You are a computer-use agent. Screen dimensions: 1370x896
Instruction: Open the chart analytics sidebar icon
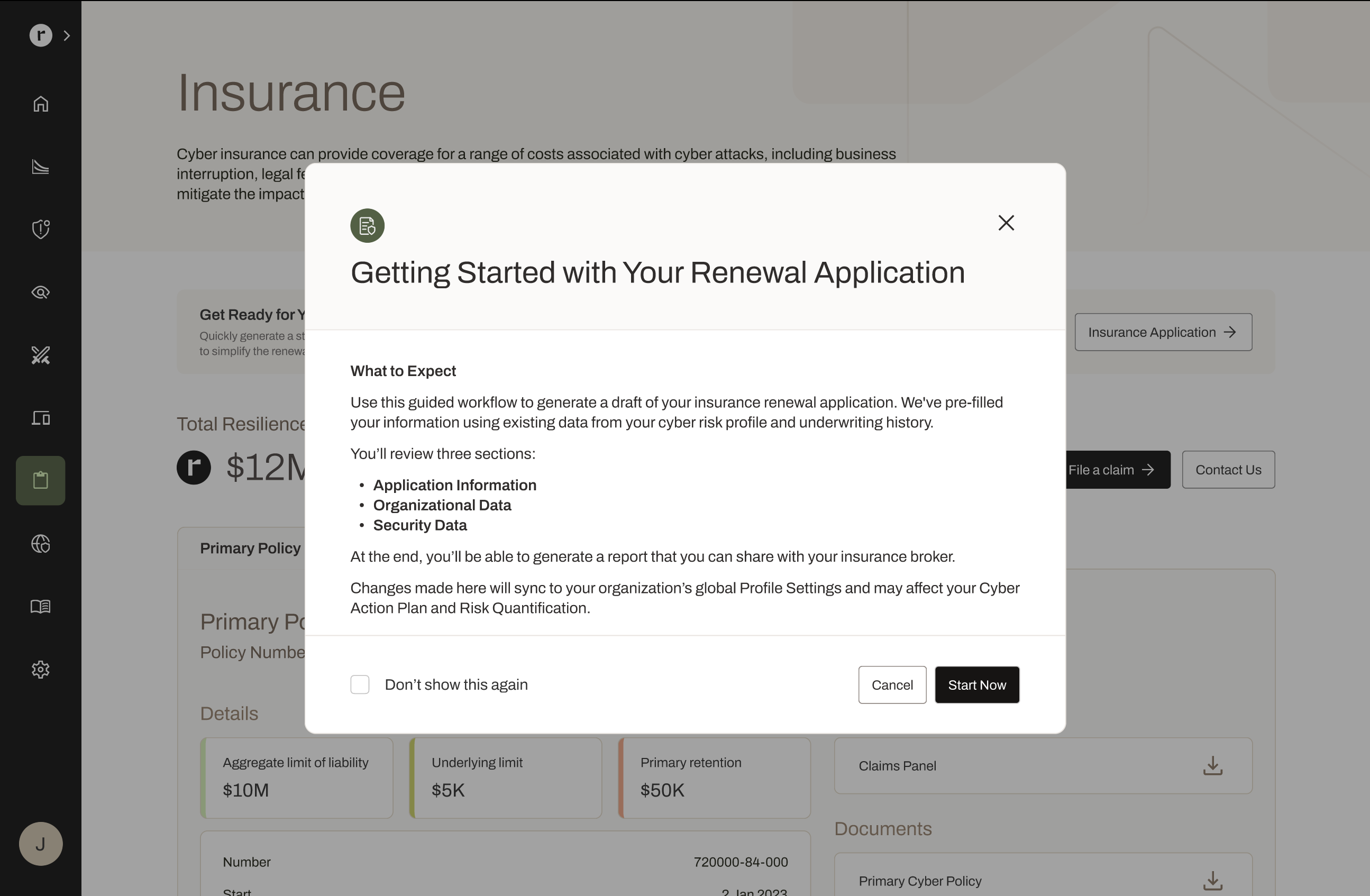pos(40,166)
